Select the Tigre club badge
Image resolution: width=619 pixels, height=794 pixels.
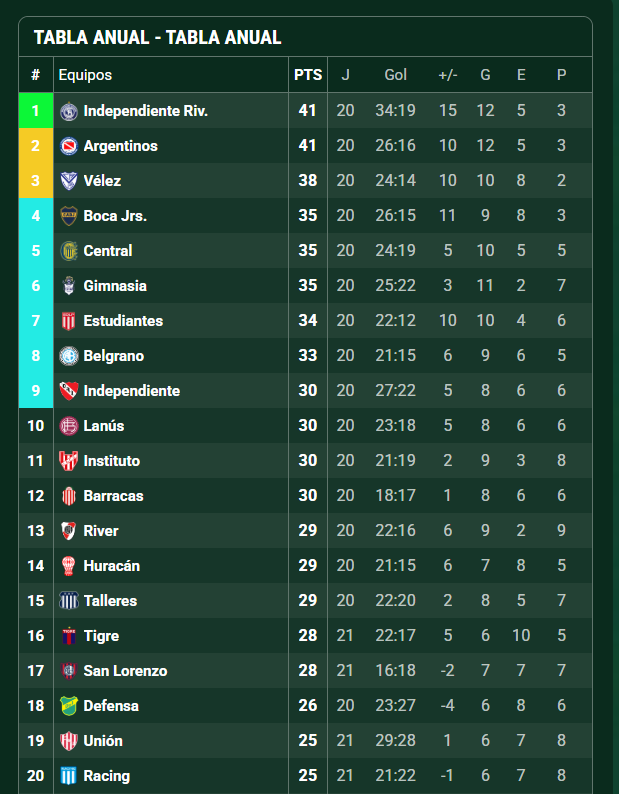tap(68, 636)
